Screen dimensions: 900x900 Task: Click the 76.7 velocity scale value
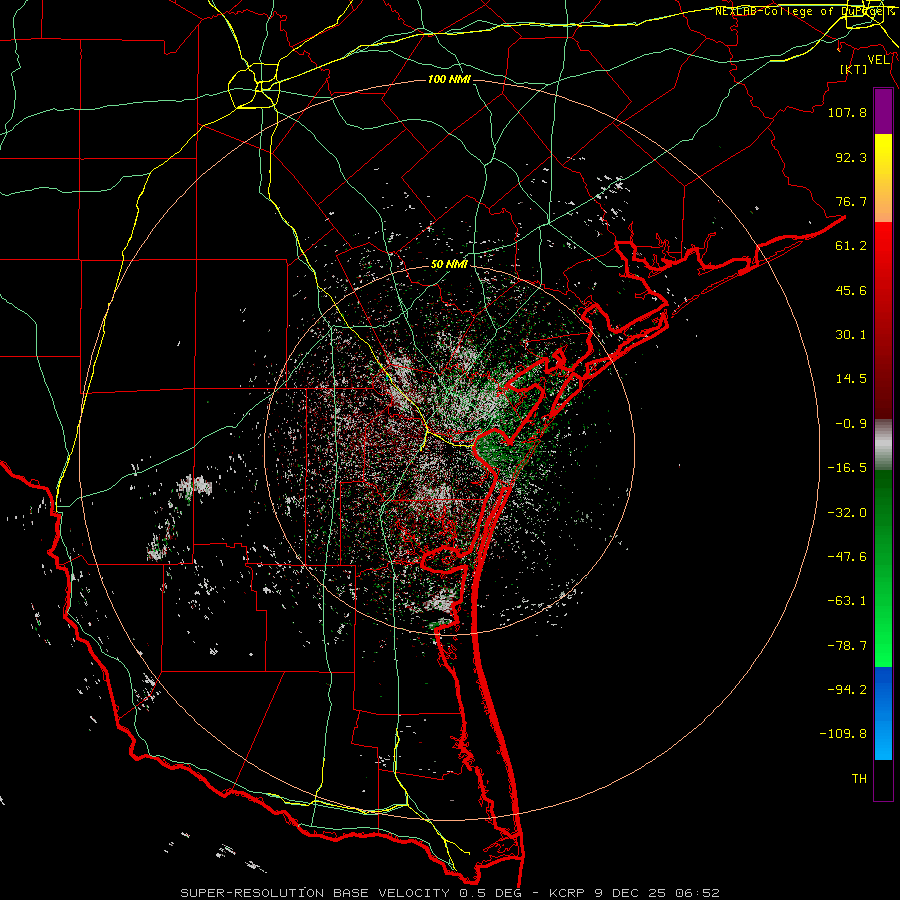point(851,201)
